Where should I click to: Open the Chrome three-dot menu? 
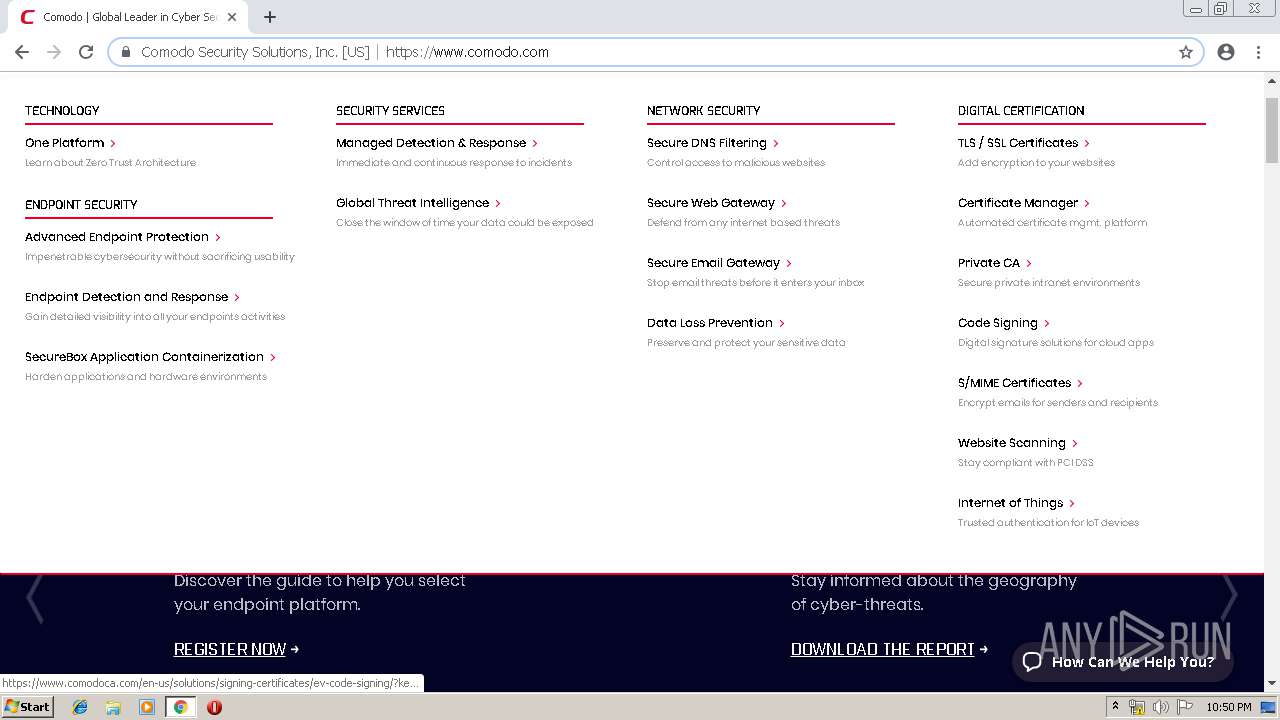pyautogui.click(x=1258, y=52)
